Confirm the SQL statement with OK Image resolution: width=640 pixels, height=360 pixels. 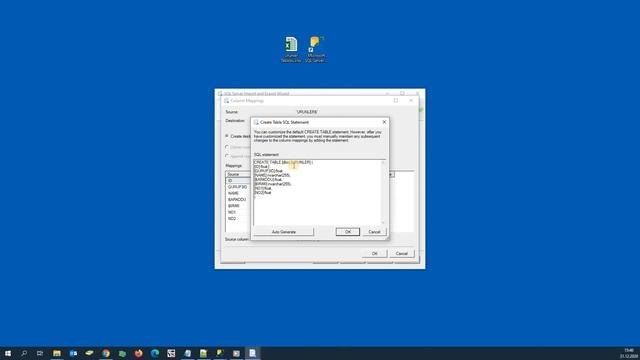[x=348, y=232]
